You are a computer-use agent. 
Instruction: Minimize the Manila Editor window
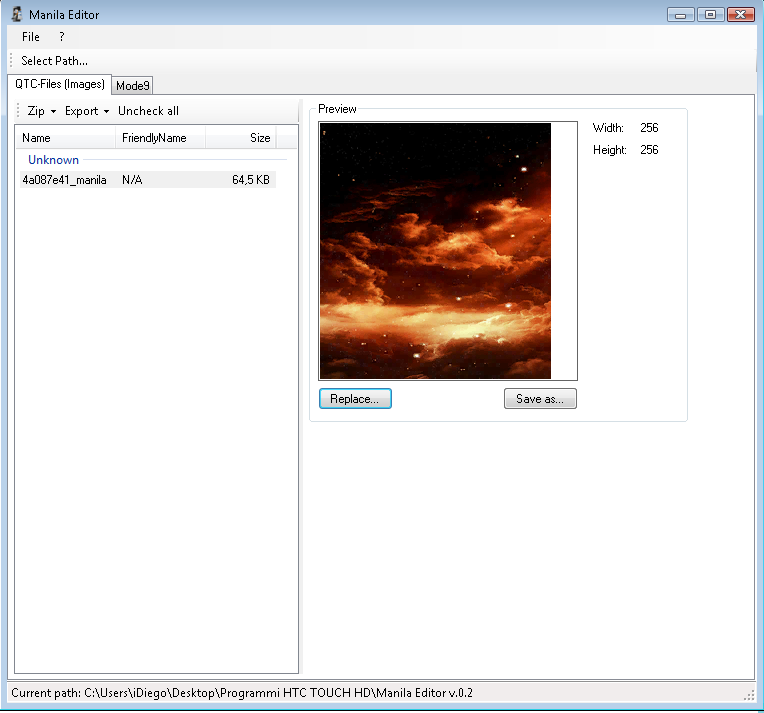(x=682, y=15)
